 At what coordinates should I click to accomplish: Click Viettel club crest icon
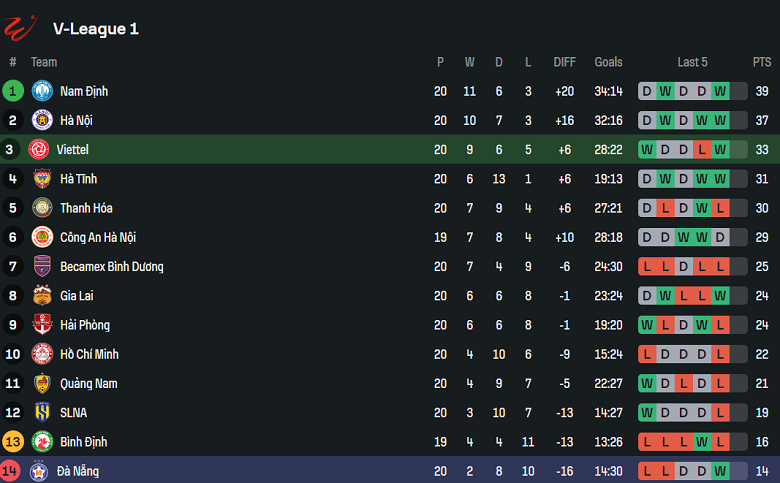[41, 150]
